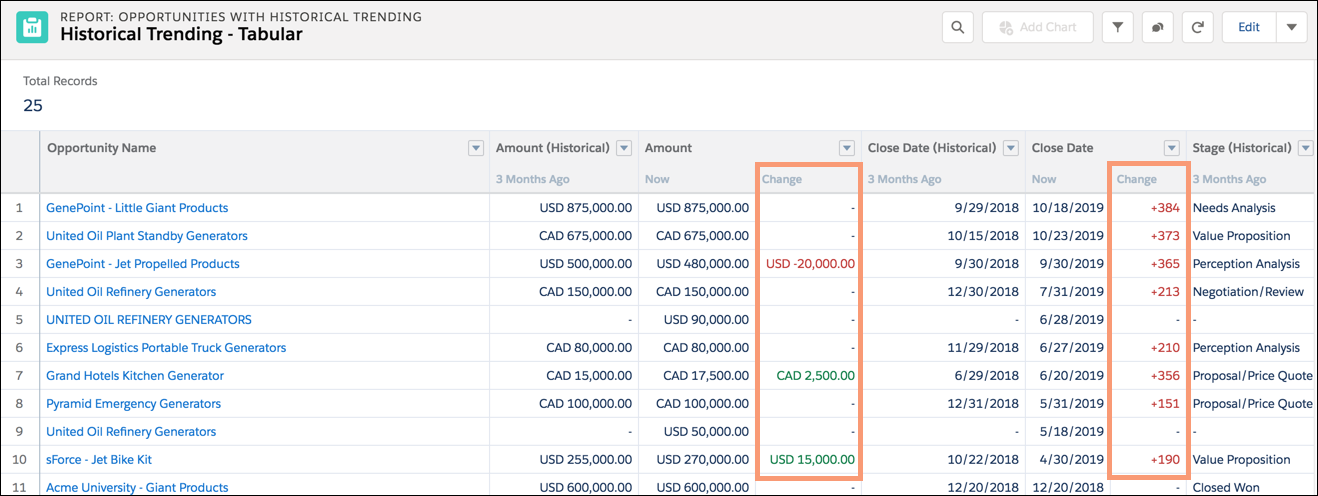Click the chatter comments icon
Viewport: 1318px width, 496px height.
pyautogui.click(x=1157, y=27)
